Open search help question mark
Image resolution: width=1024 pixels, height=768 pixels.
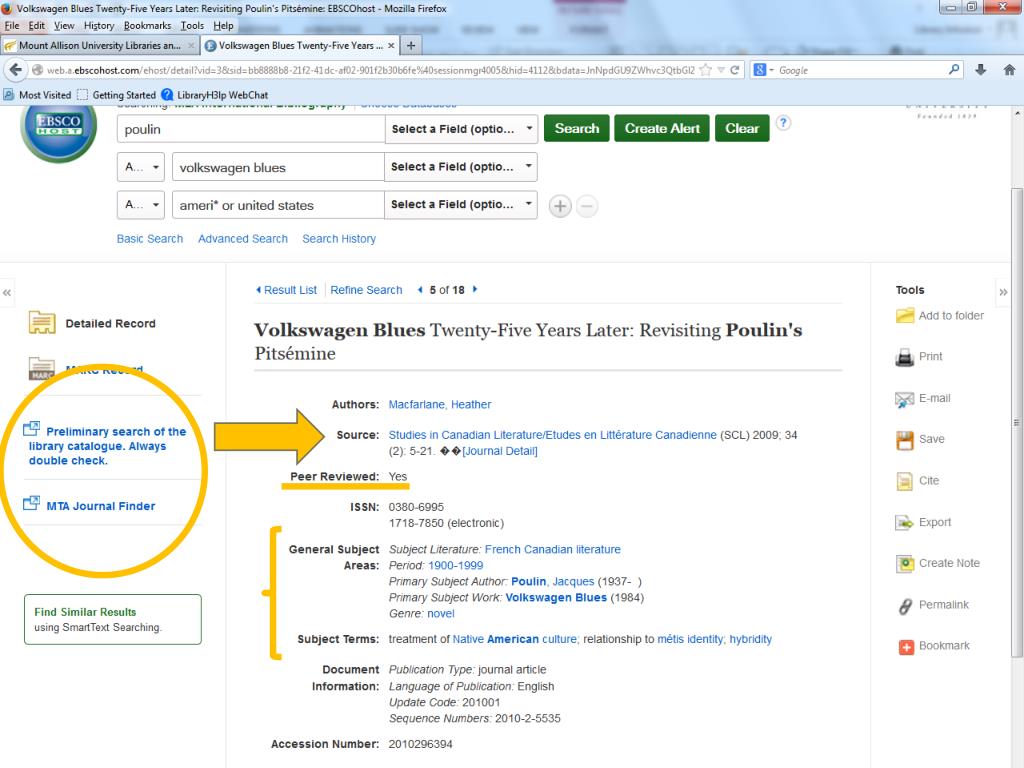pyautogui.click(x=783, y=123)
